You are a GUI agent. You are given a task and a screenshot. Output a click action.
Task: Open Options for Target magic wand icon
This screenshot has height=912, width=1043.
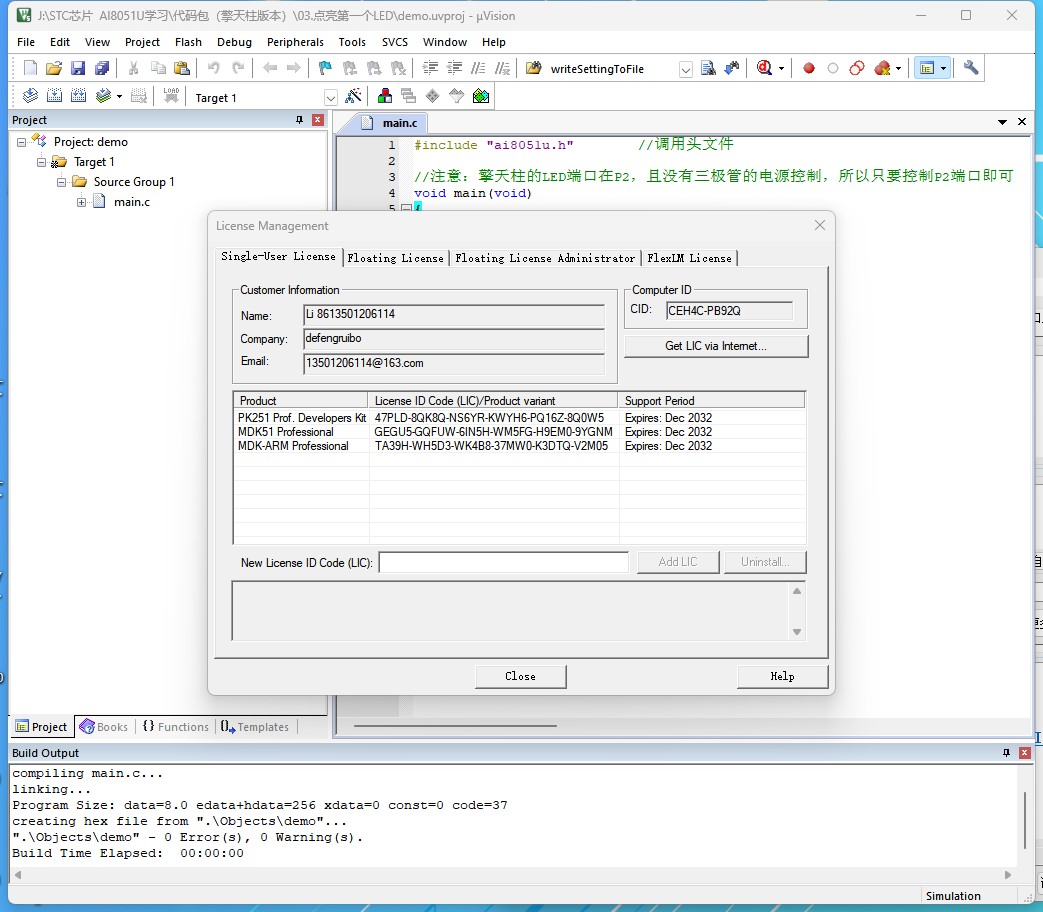click(x=353, y=96)
